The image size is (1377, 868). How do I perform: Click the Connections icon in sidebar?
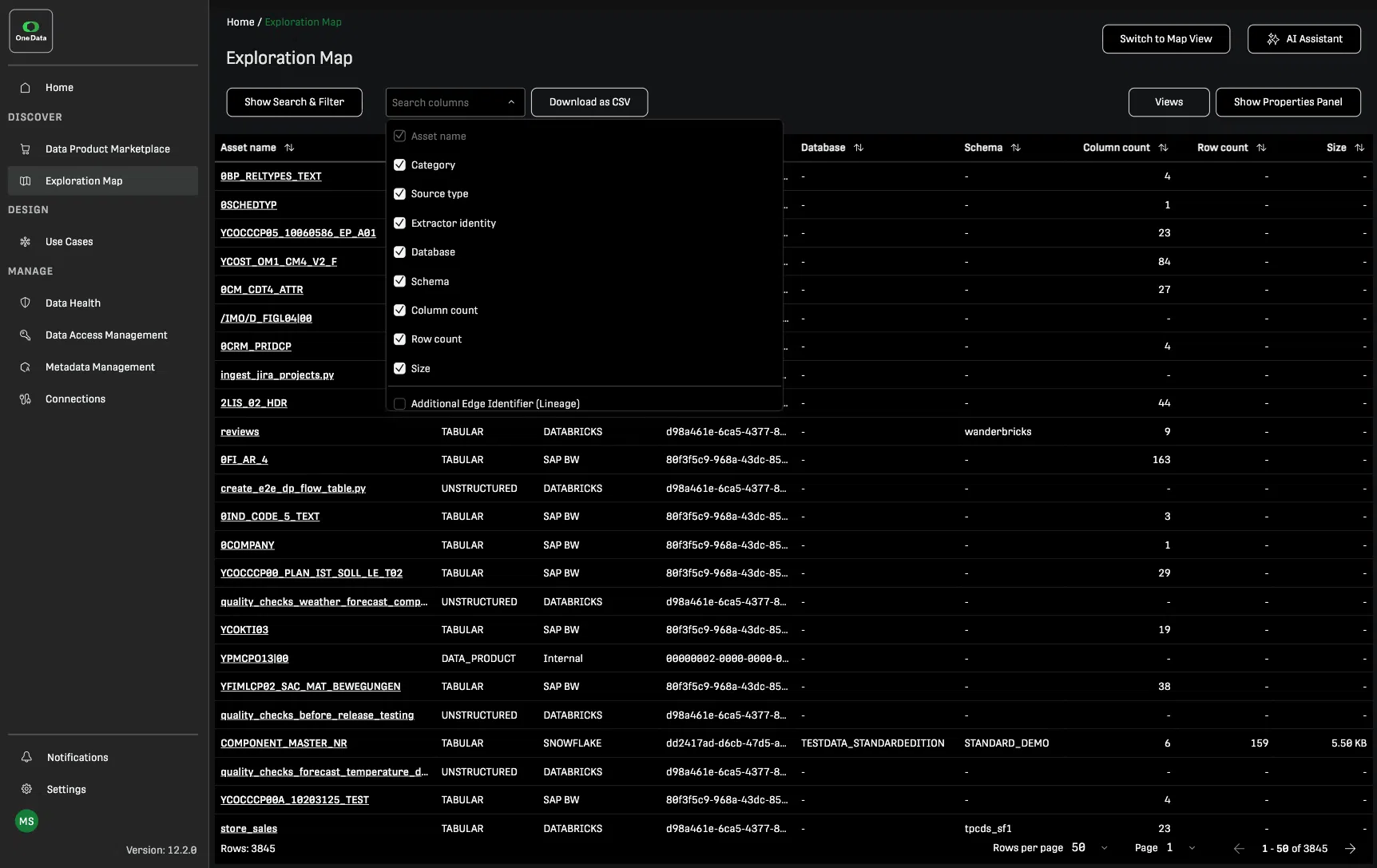point(26,399)
